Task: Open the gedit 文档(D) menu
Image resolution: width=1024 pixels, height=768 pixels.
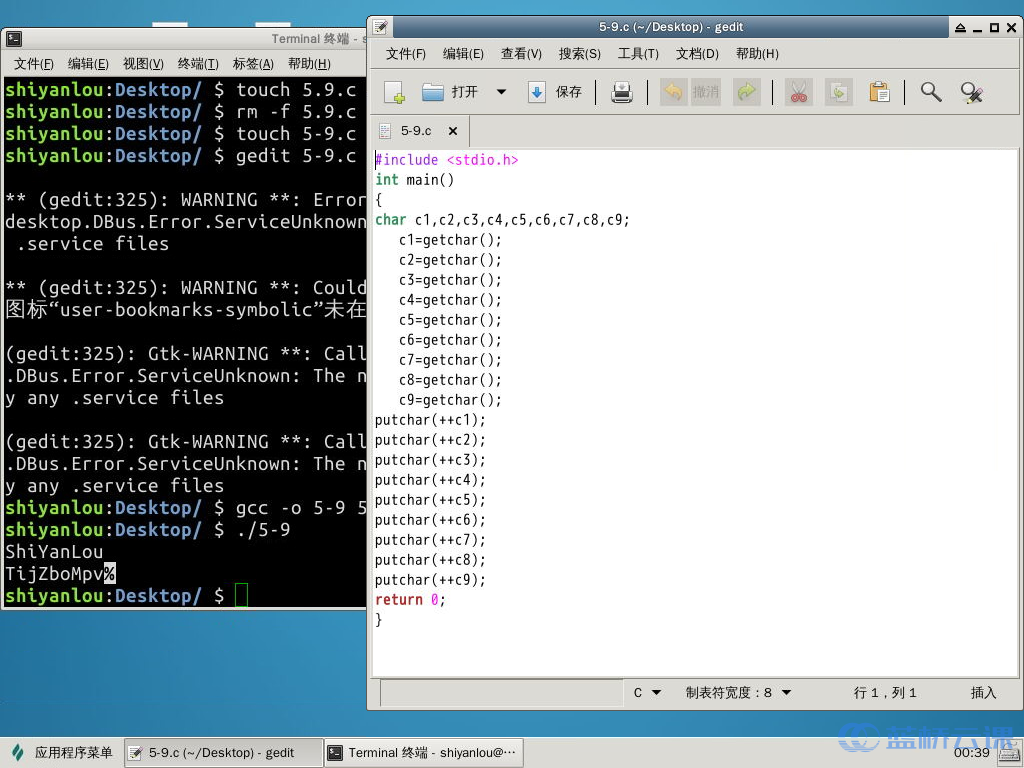Action: (697, 54)
